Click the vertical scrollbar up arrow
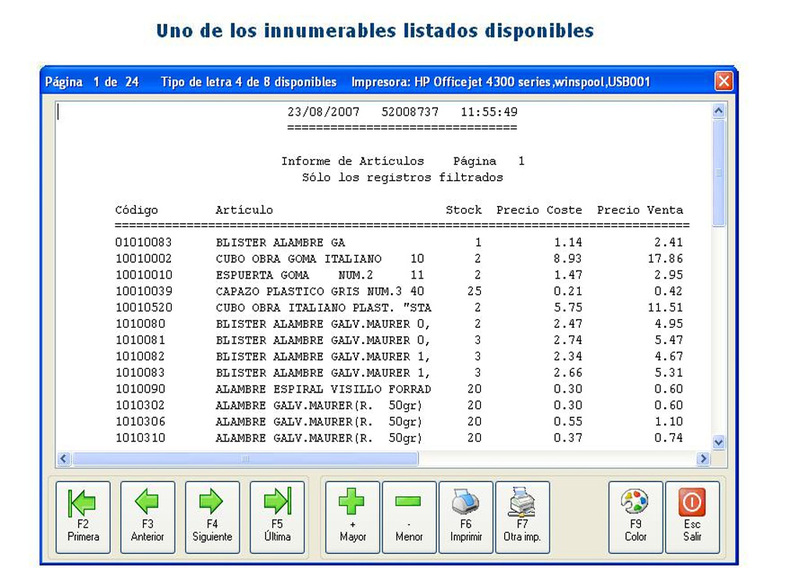800x575 pixels. tap(719, 110)
